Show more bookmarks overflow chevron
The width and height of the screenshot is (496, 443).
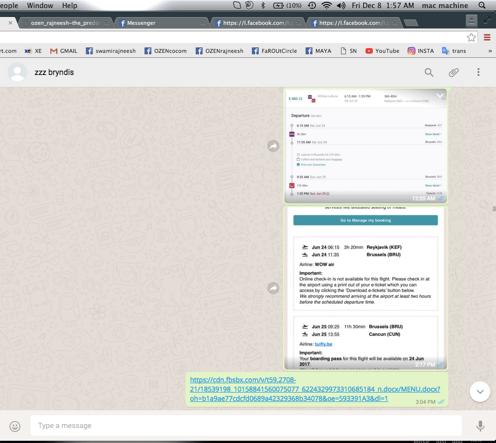(490, 51)
